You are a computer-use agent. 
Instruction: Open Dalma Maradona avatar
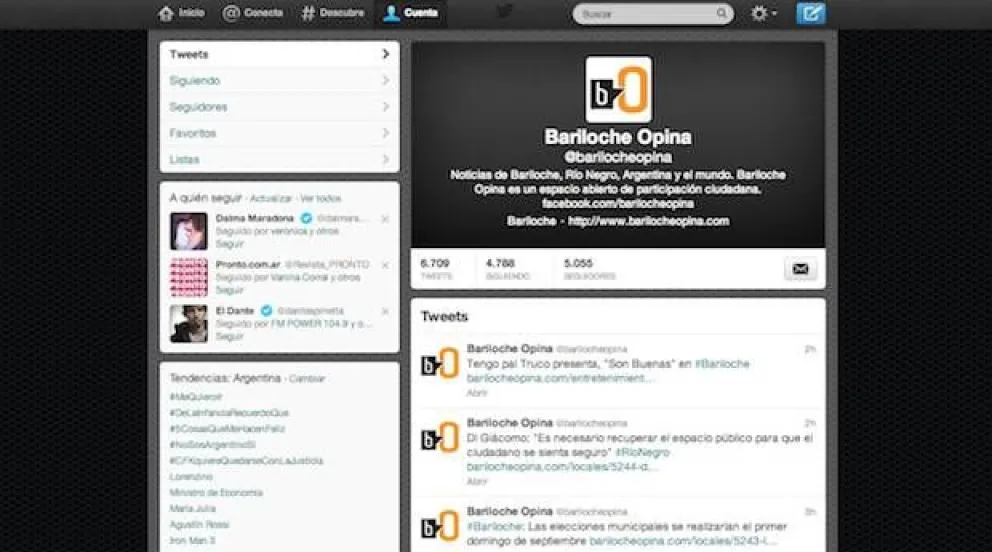tap(189, 231)
